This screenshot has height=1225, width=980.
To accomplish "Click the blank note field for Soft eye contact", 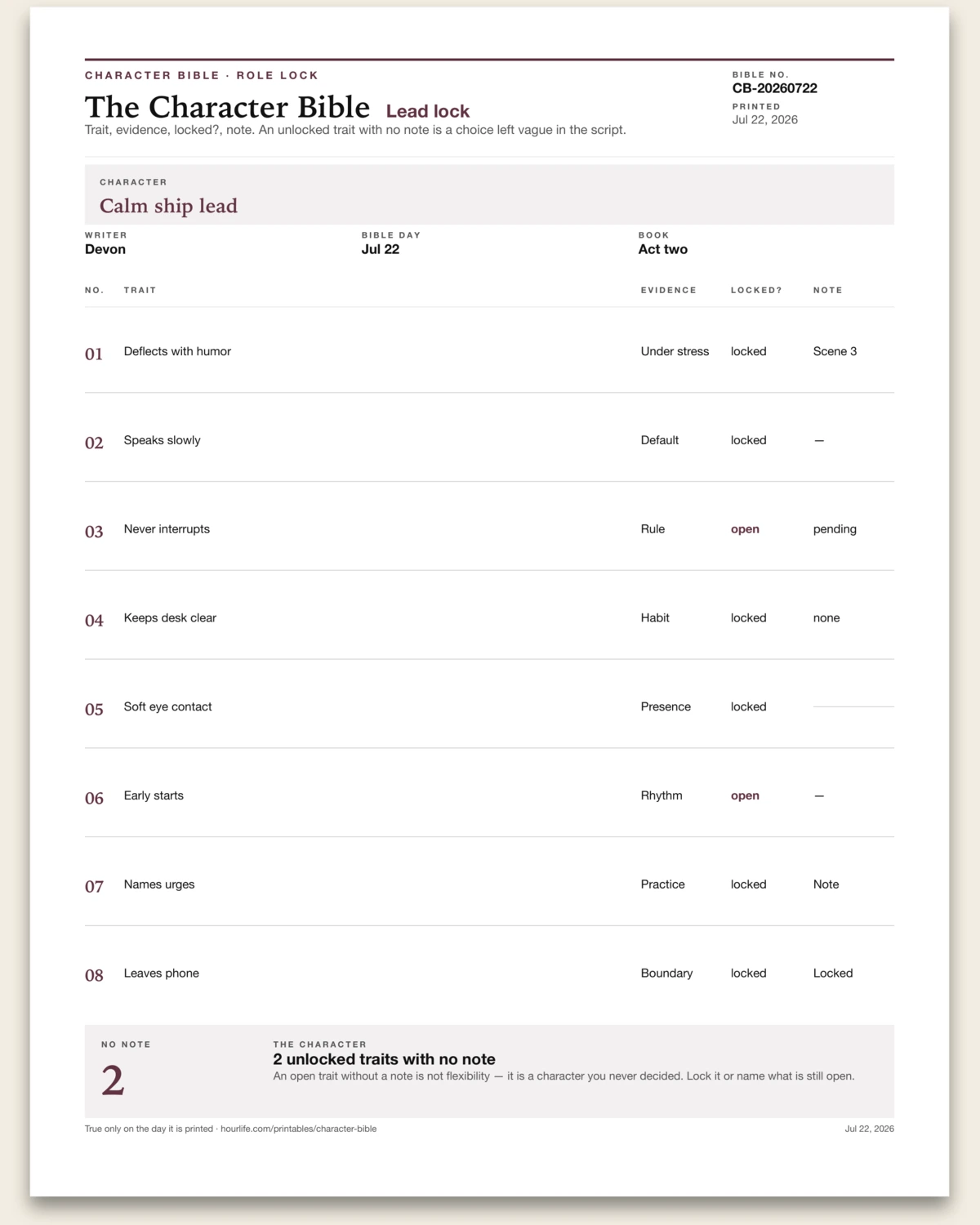I will point(853,706).
